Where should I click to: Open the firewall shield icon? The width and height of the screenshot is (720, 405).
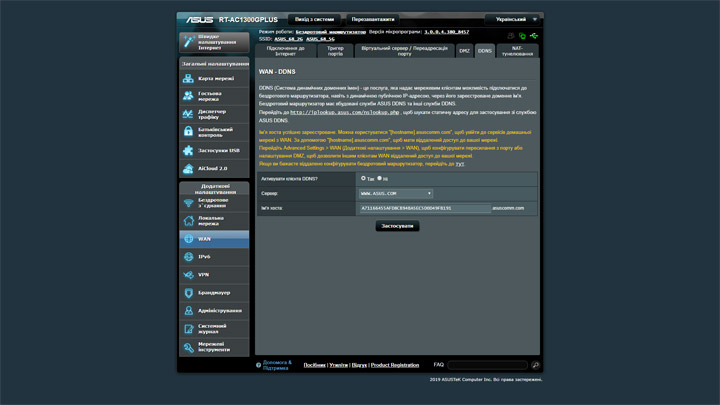(188, 292)
